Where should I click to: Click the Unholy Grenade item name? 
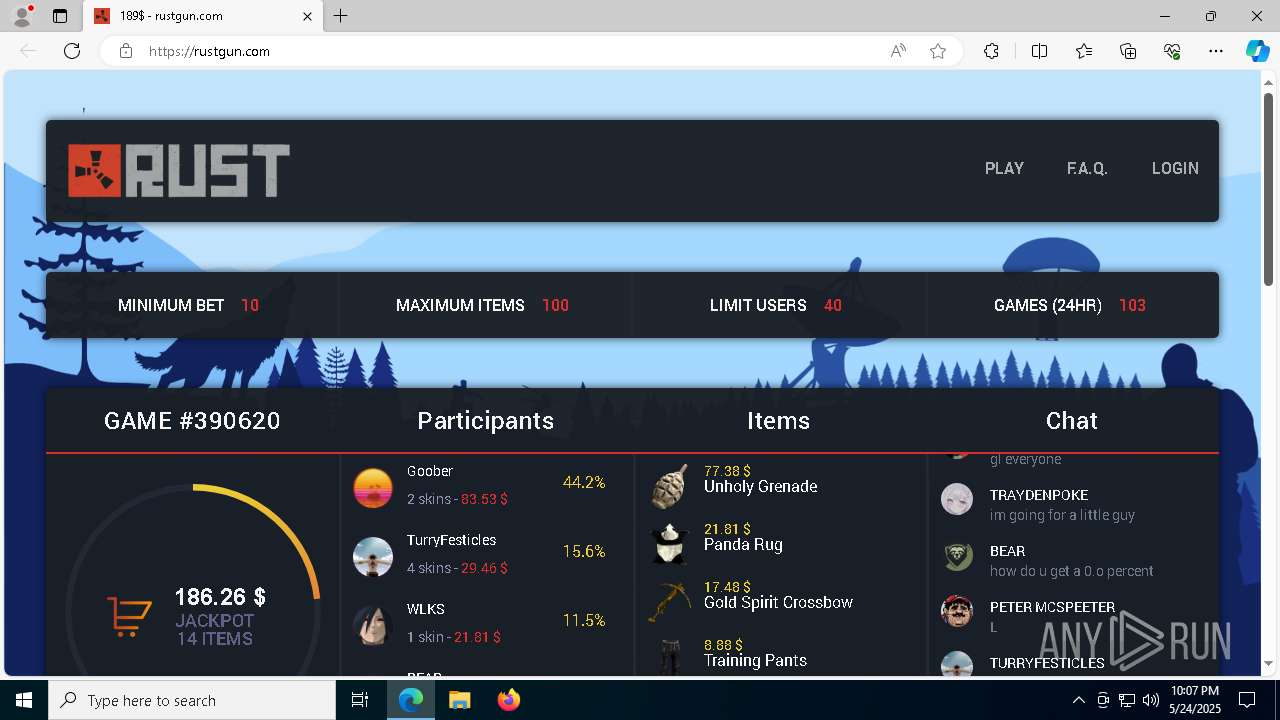click(761, 487)
